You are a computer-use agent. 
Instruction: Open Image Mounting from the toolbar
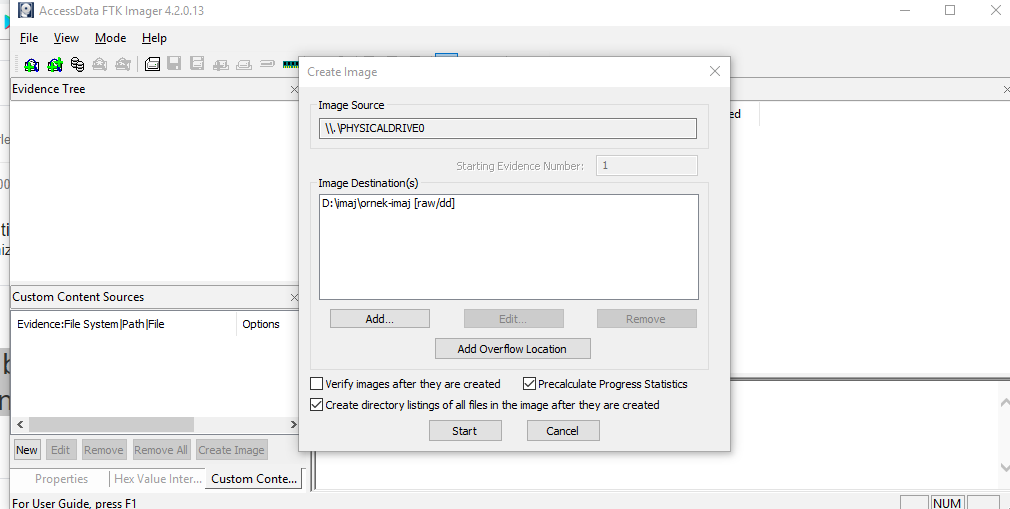click(77, 64)
